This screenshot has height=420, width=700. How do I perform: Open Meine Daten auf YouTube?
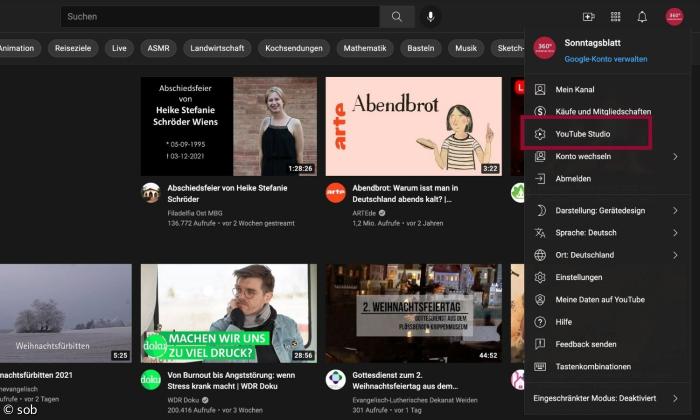(x=607, y=299)
